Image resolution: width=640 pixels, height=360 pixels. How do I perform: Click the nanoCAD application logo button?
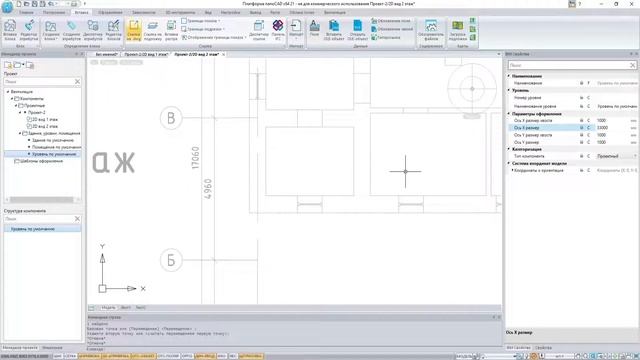tap(7, 7)
